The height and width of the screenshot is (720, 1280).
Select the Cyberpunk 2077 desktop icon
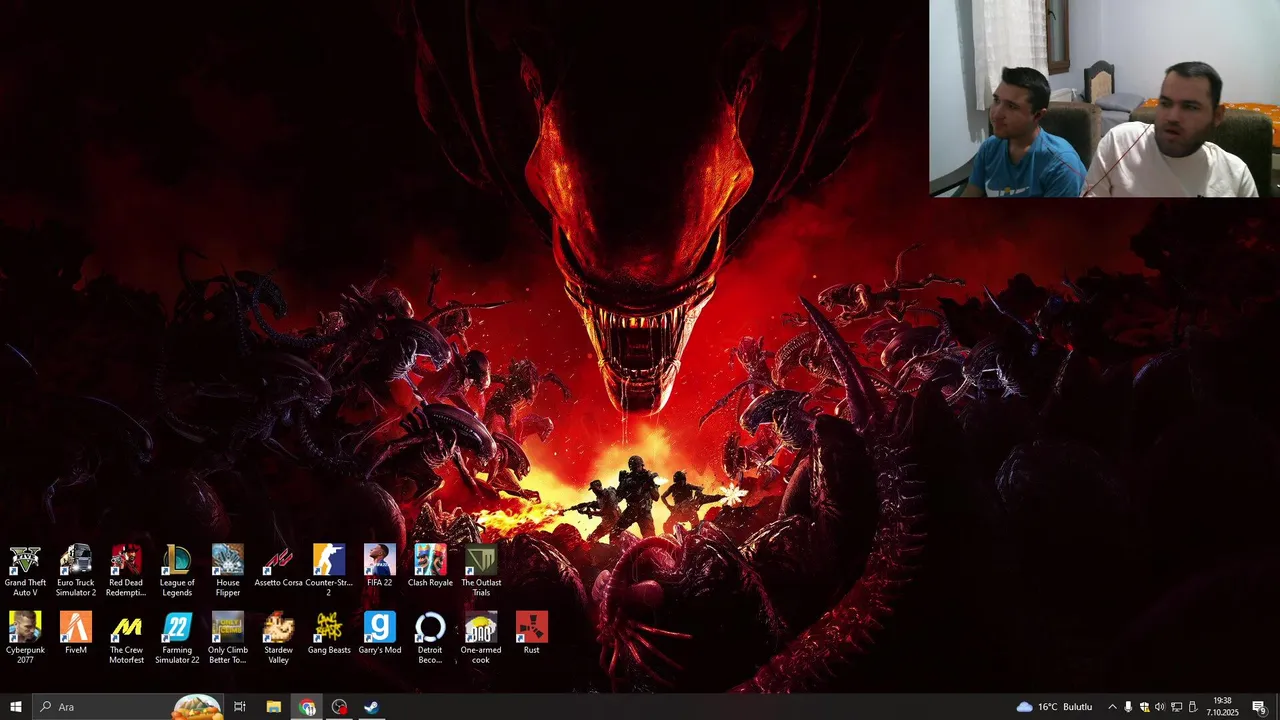(x=25, y=638)
